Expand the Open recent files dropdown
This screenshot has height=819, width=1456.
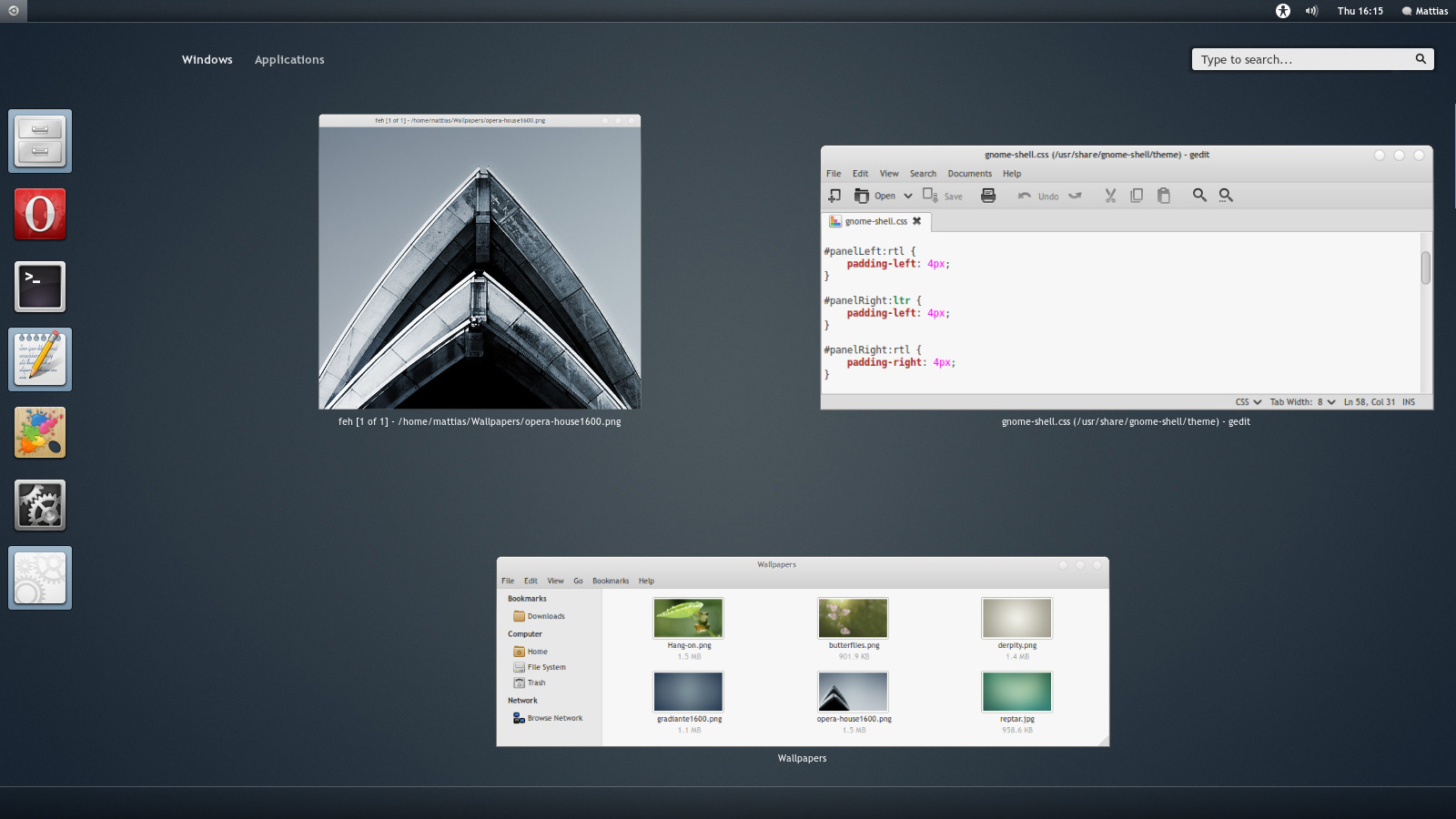click(x=907, y=195)
